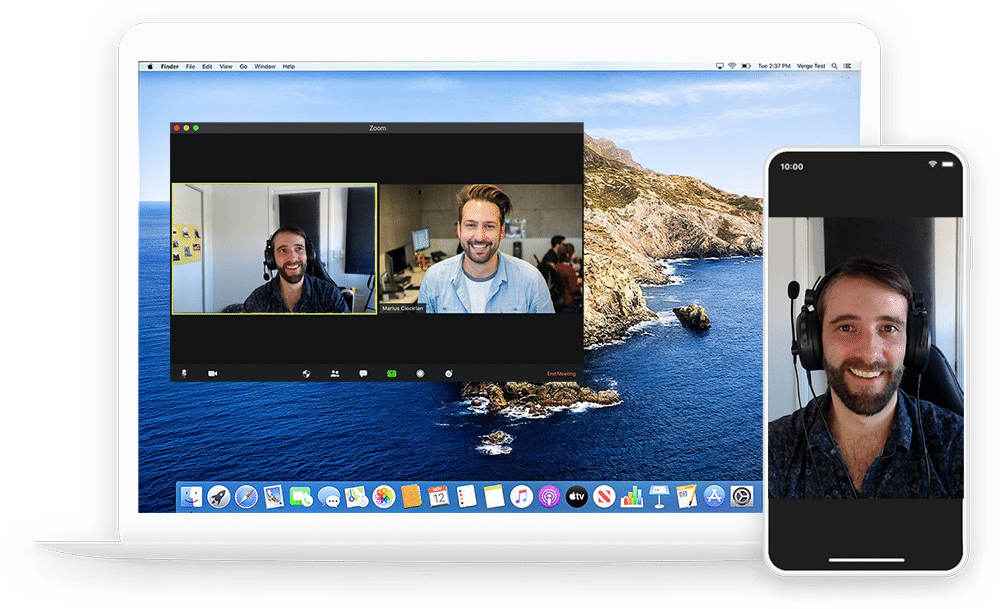Show the Participants panel
Screen dimensions: 1000x609
335,373
